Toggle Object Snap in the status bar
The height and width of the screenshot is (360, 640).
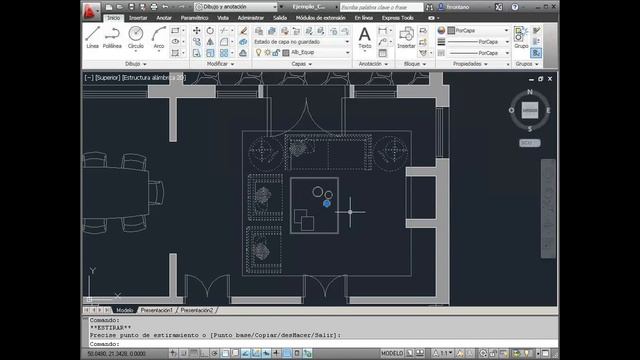click(225, 353)
